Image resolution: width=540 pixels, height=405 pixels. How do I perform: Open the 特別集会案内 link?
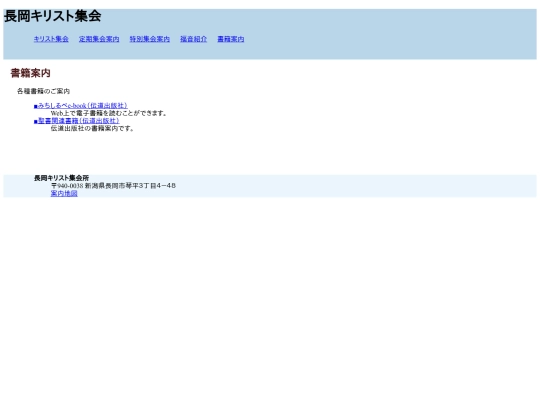tap(149, 39)
